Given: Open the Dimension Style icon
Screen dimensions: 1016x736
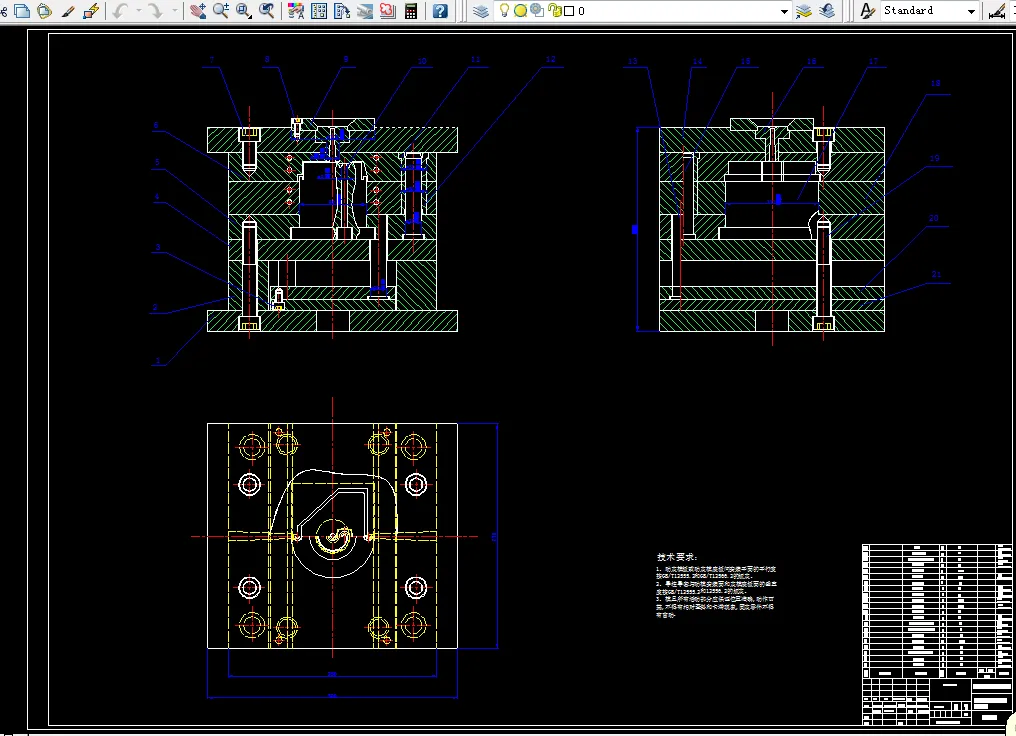Looking at the screenshot, I should tap(998, 11).
